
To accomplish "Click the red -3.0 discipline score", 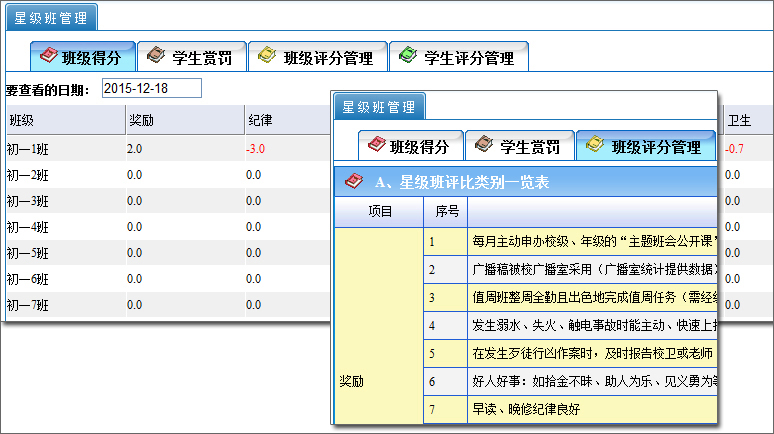I will click(x=255, y=148).
